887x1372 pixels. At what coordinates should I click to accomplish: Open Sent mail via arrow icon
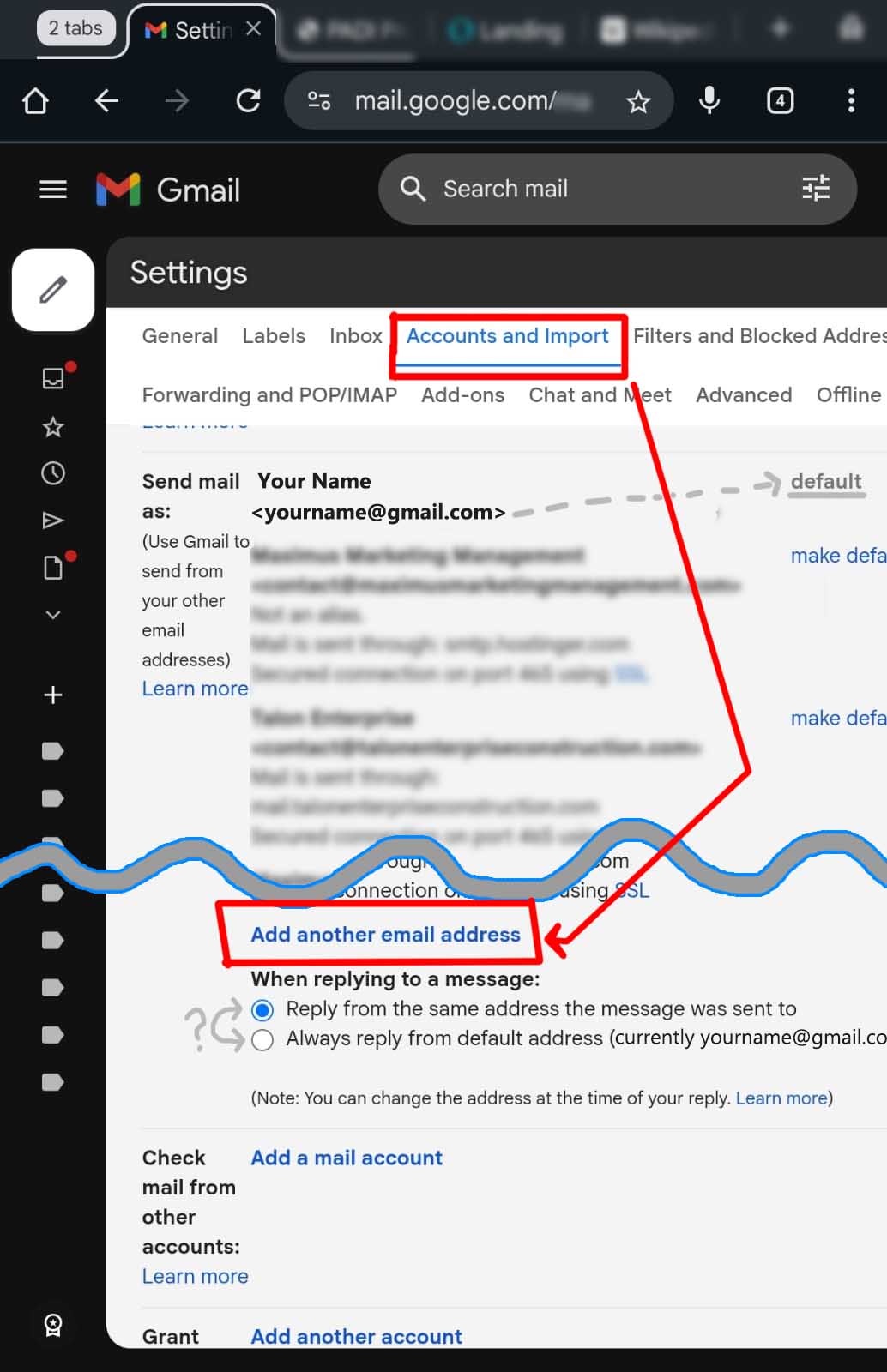tap(53, 521)
